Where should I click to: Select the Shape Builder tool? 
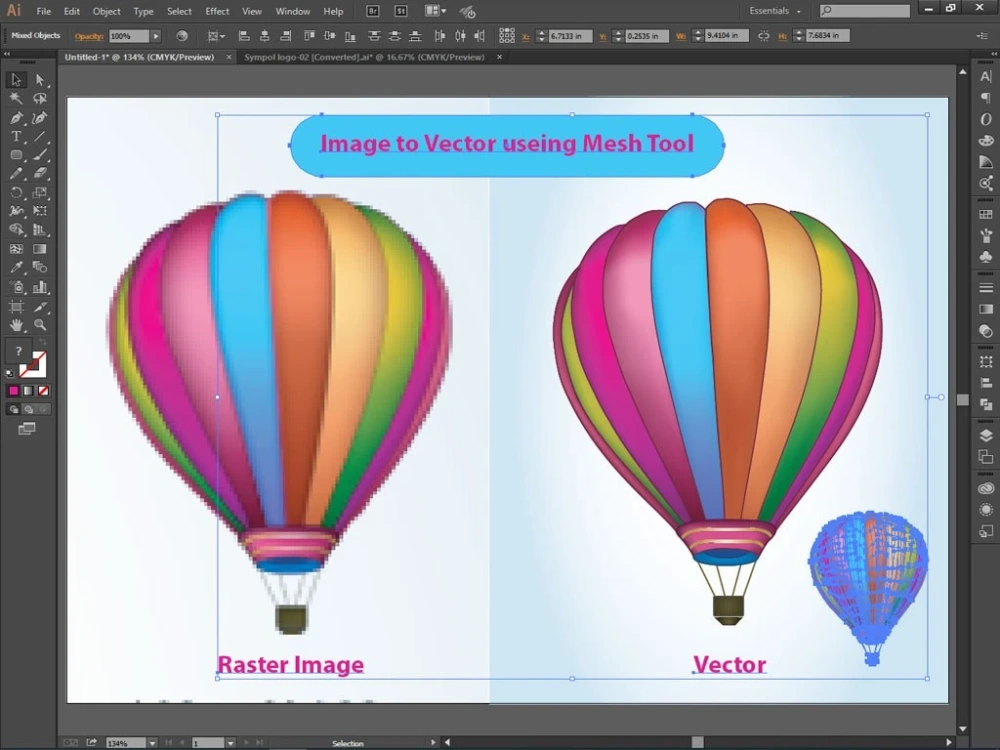[16, 230]
